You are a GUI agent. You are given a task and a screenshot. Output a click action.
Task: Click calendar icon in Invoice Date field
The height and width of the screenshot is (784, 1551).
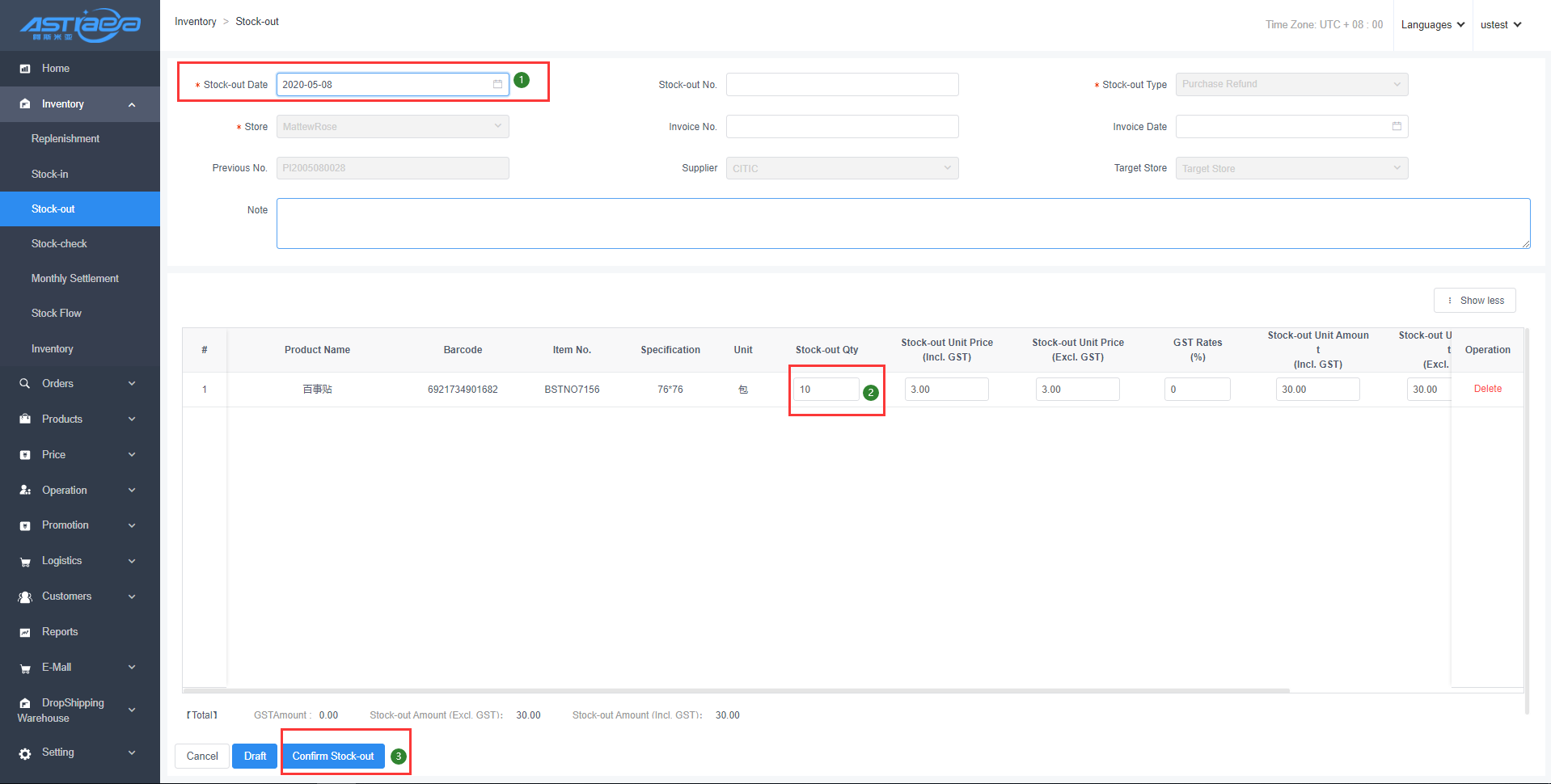click(1397, 126)
